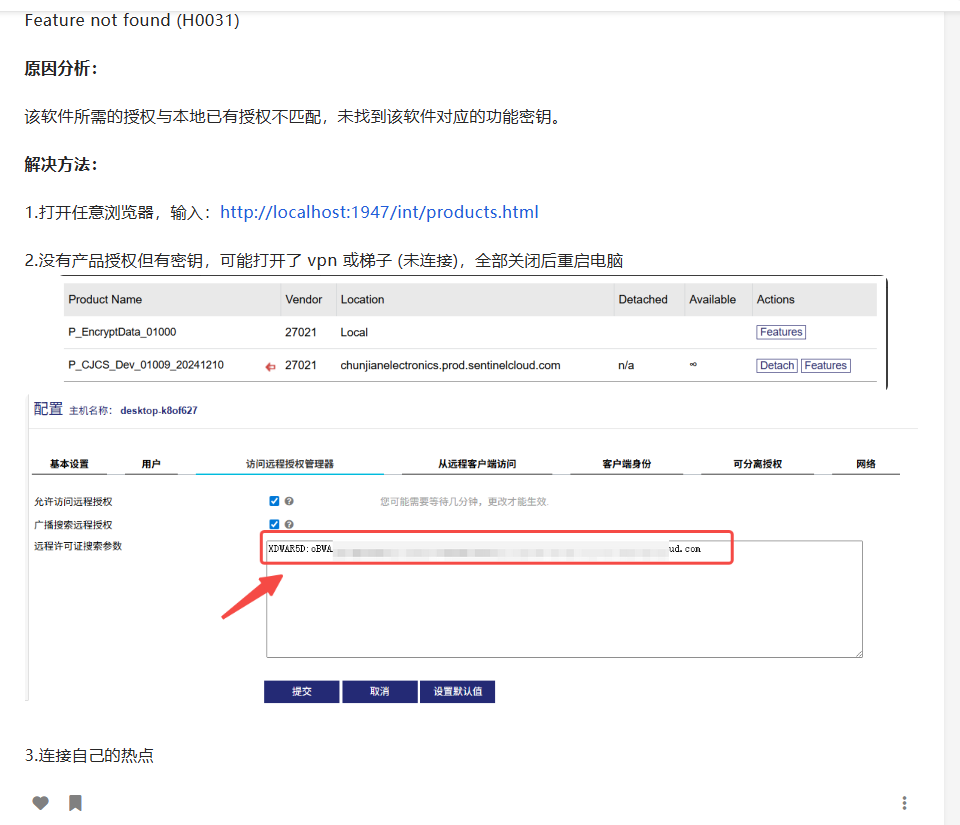960x825 pixels.
Task: Uncheck the 允许访问远程授权 checkbox
Action: pyautogui.click(x=274, y=501)
